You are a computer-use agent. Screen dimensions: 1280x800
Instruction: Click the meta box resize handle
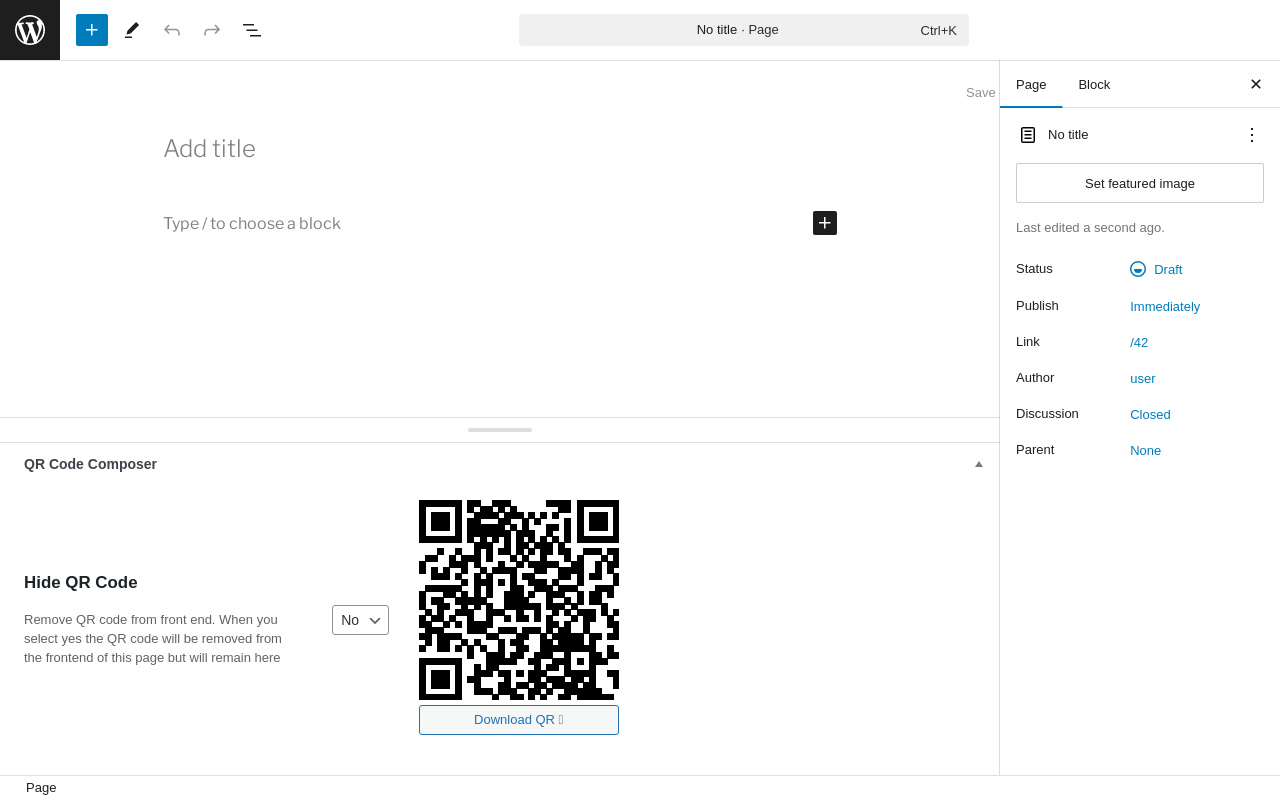(500, 430)
